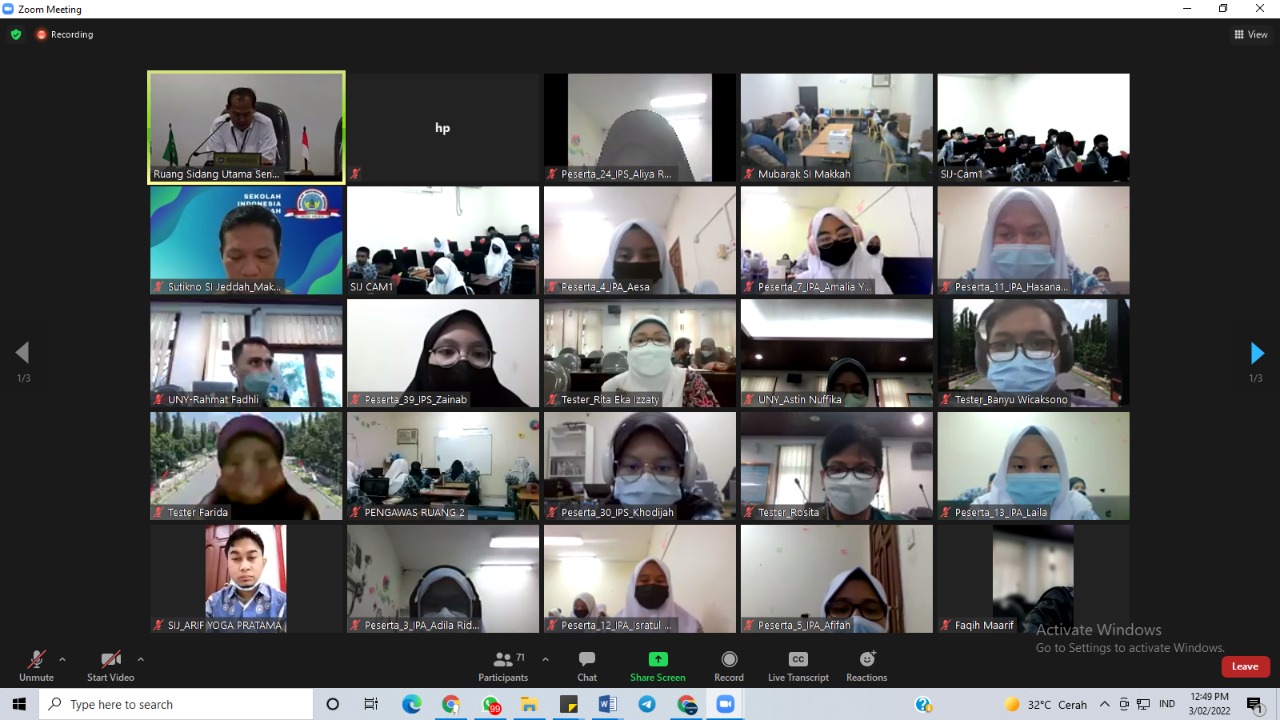Open the Chat panel

(587, 666)
